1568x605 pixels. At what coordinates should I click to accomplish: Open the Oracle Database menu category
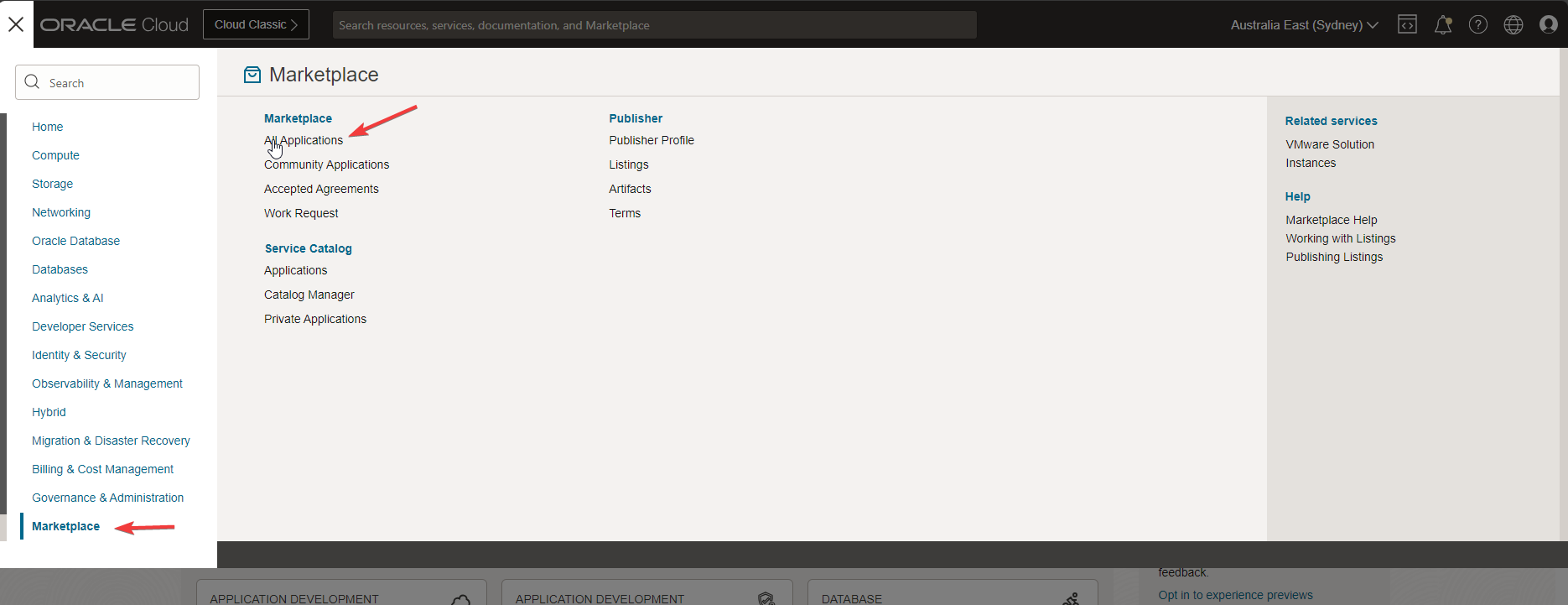click(75, 241)
